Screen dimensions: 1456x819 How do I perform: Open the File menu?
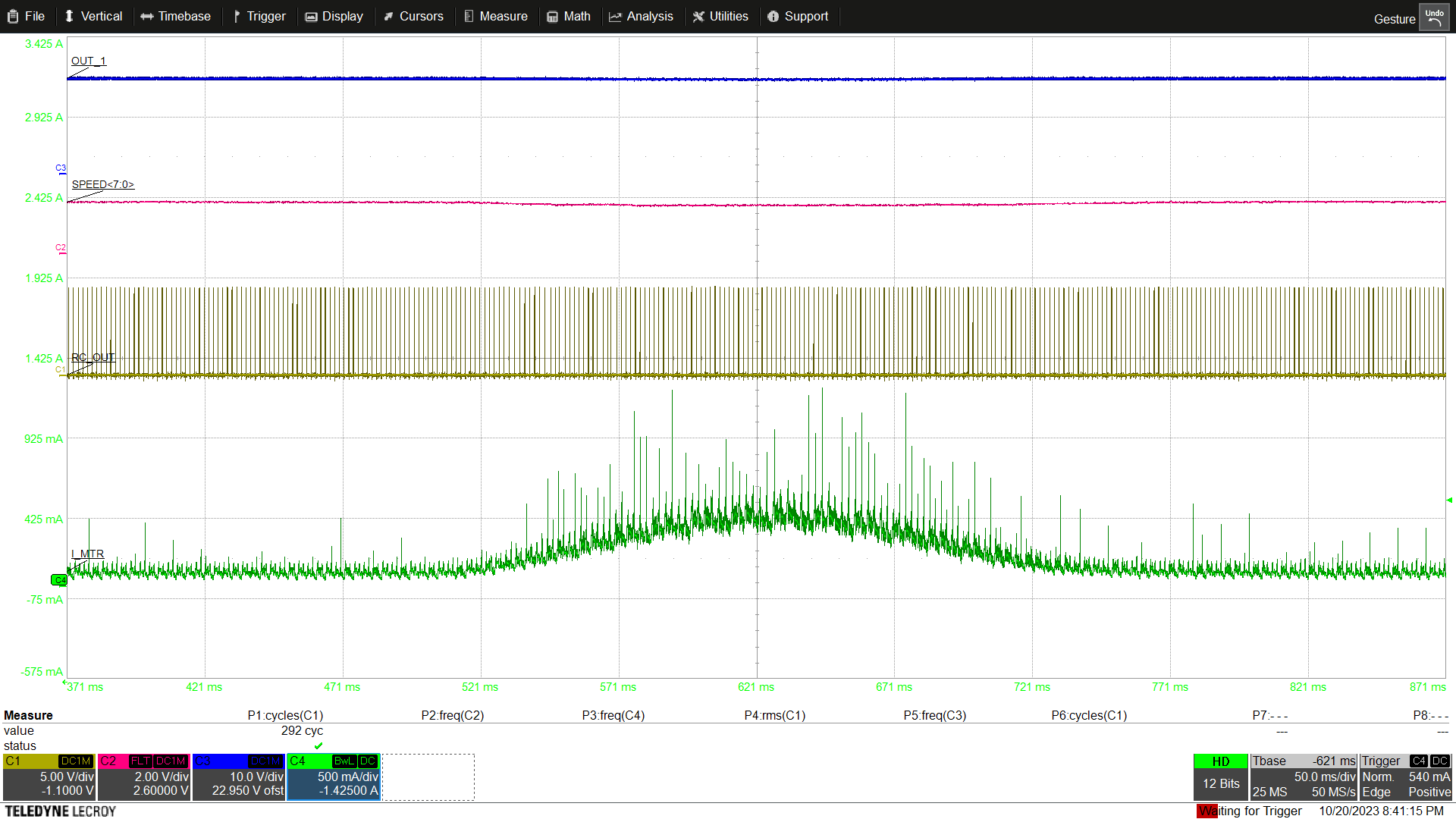click(x=27, y=16)
